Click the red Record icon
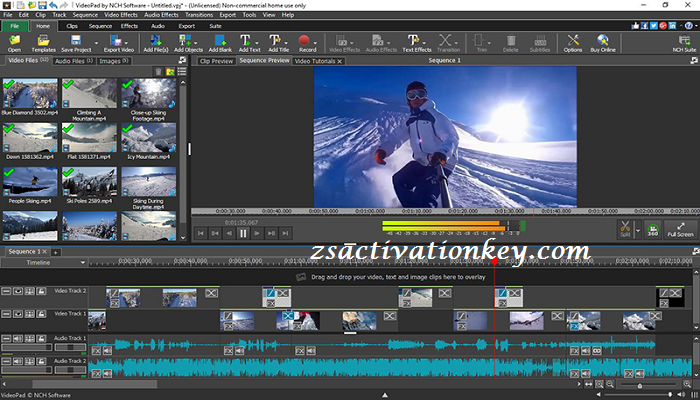 pos(304,40)
